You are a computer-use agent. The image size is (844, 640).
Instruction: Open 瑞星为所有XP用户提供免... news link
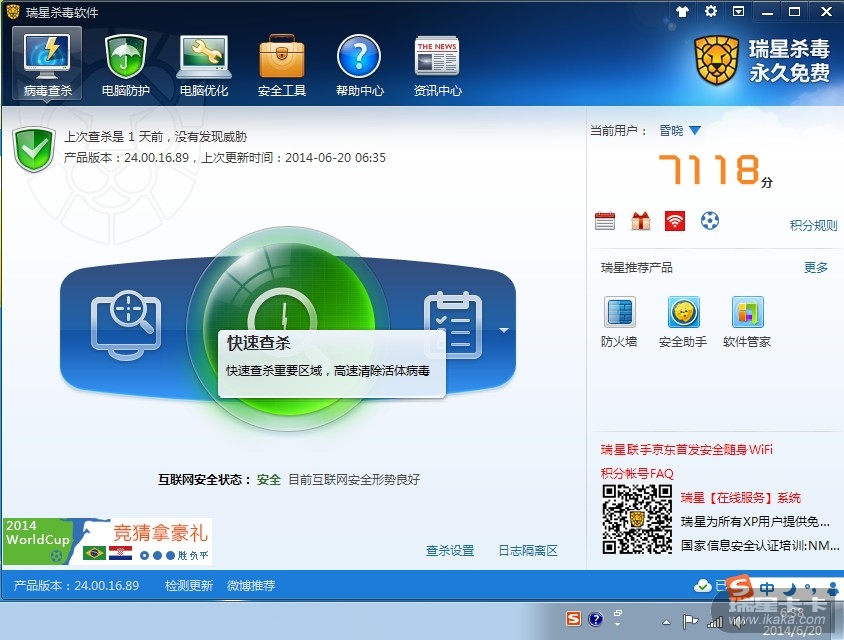click(755, 521)
